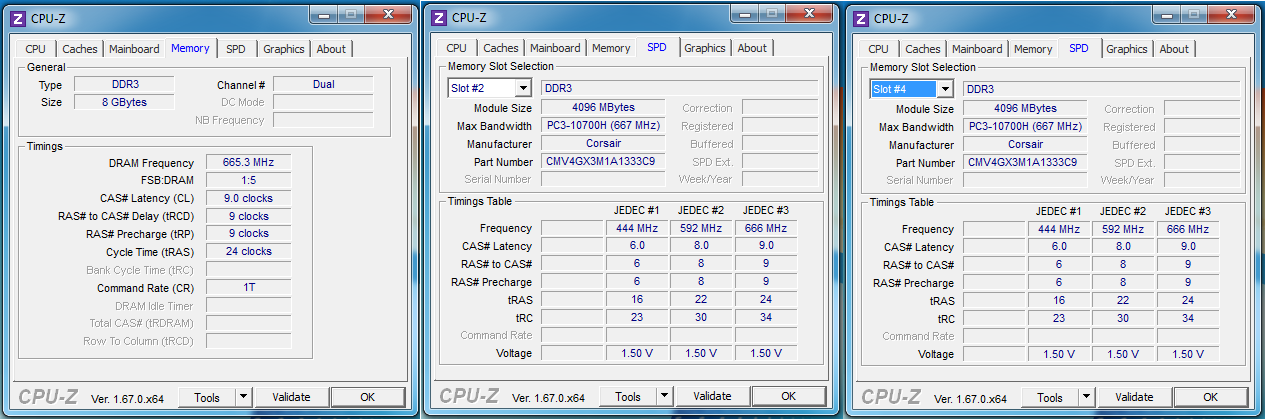Select the SPD tab in the Slot #4 window
Viewport: 1266px width, 420px height.
coord(1079,48)
